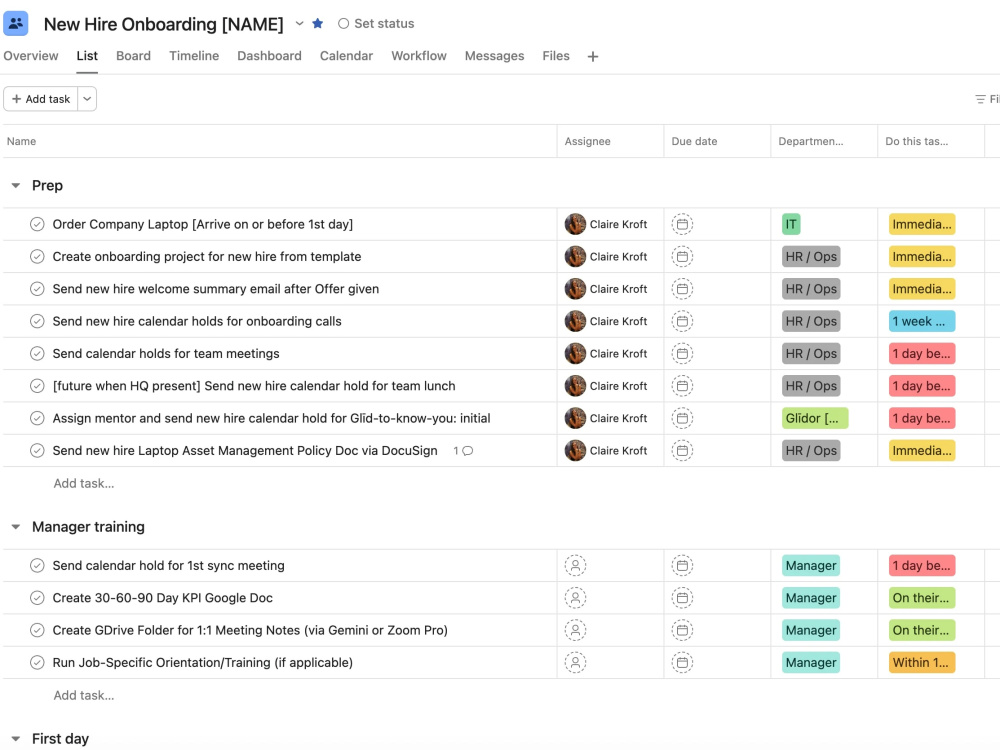1000x750 pixels.
Task: Complete Laptop Asset Management Policy Doc task
Action: tap(37, 450)
